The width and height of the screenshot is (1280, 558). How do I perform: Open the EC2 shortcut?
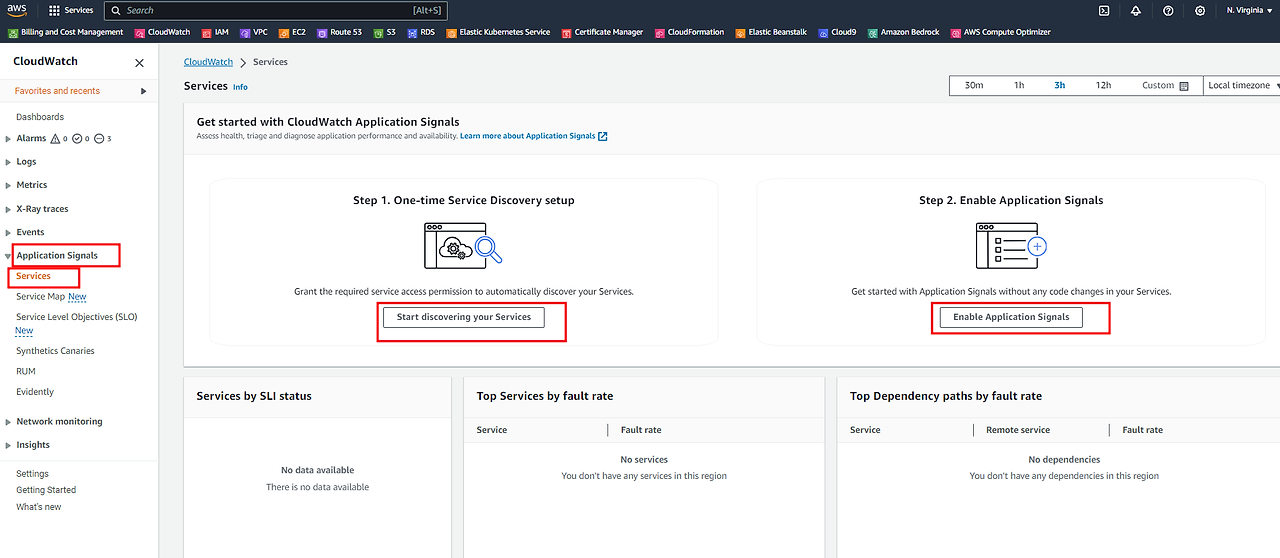[x=292, y=32]
